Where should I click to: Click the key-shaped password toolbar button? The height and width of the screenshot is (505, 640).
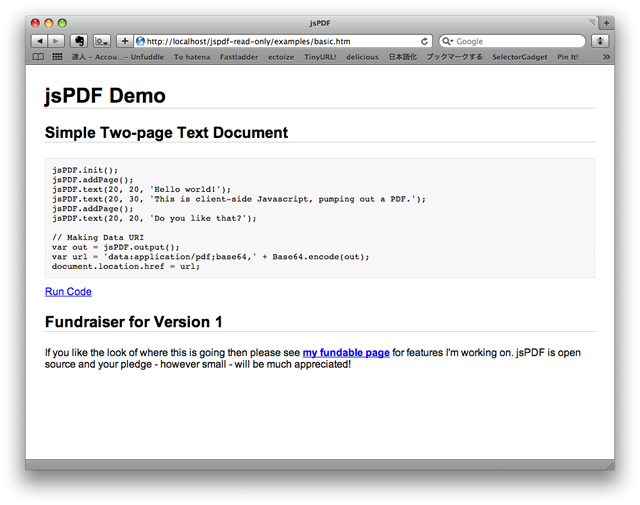click(102, 41)
